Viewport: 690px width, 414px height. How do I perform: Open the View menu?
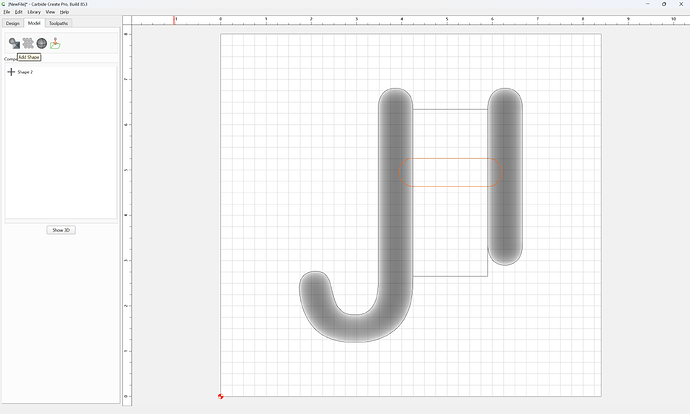pyautogui.click(x=50, y=12)
